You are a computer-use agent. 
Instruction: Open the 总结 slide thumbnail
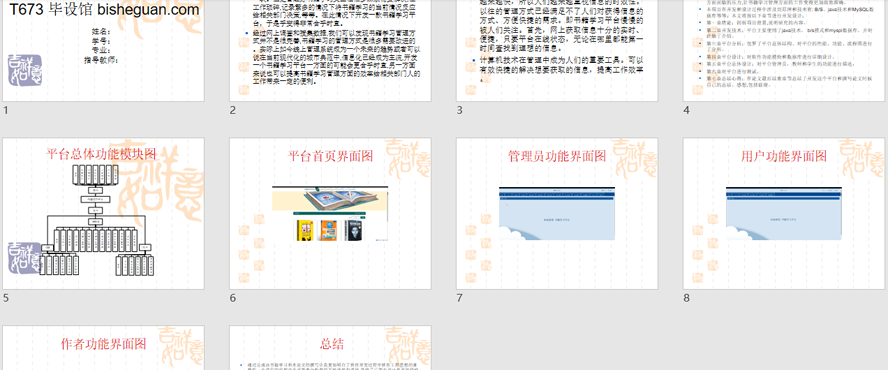tap(330, 348)
